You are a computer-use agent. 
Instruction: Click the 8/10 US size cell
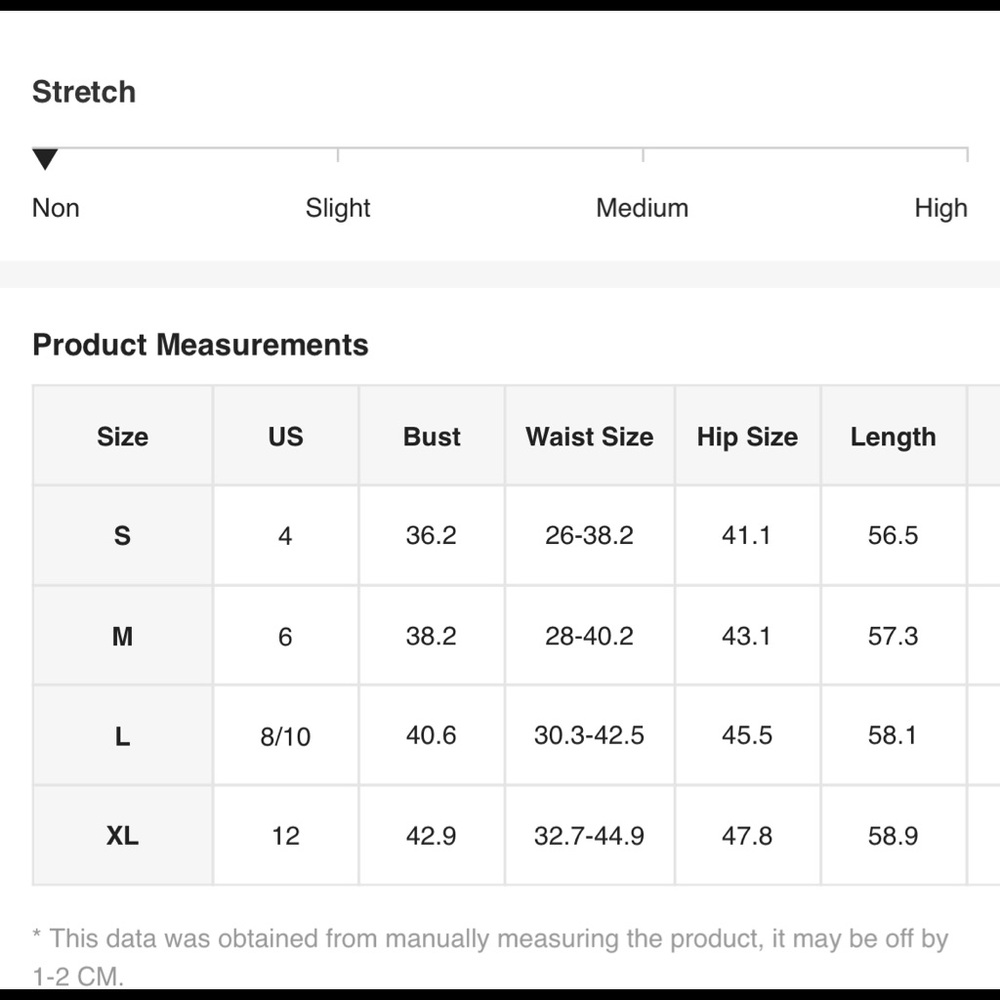pos(286,735)
